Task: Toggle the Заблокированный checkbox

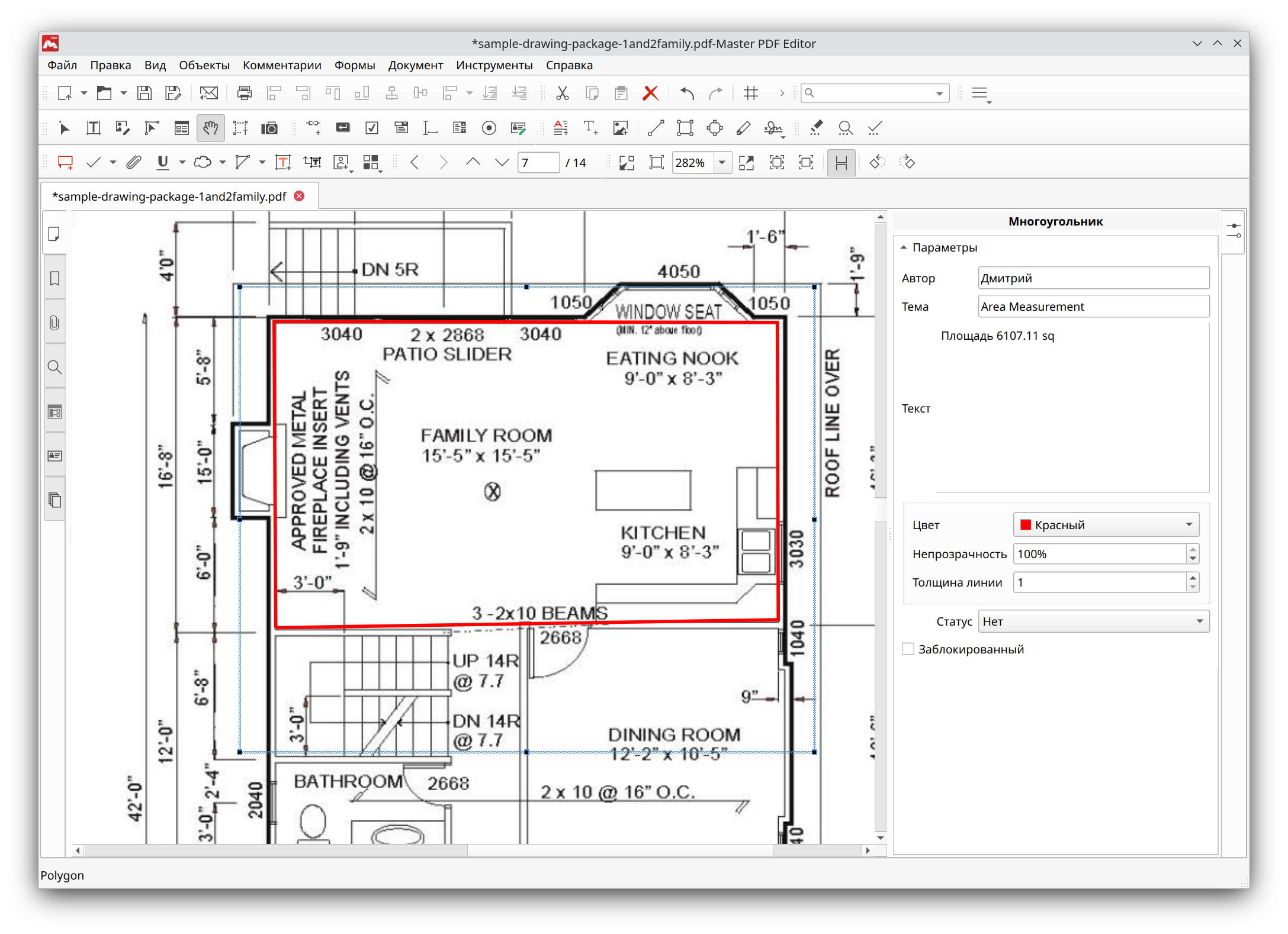Action: [x=908, y=649]
